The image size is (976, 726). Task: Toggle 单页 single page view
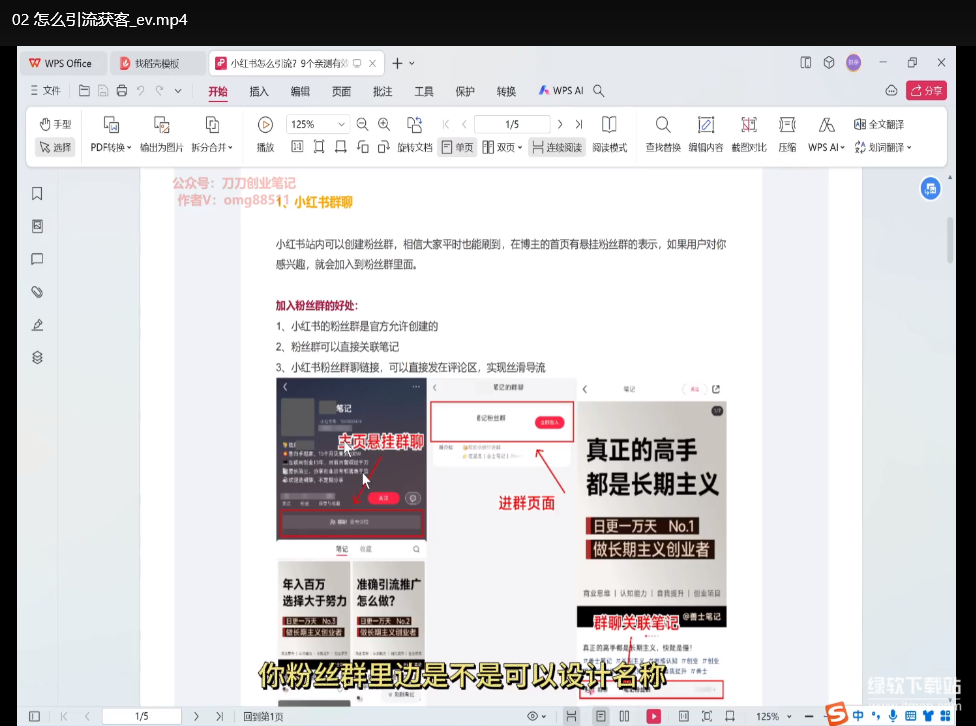point(457,147)
